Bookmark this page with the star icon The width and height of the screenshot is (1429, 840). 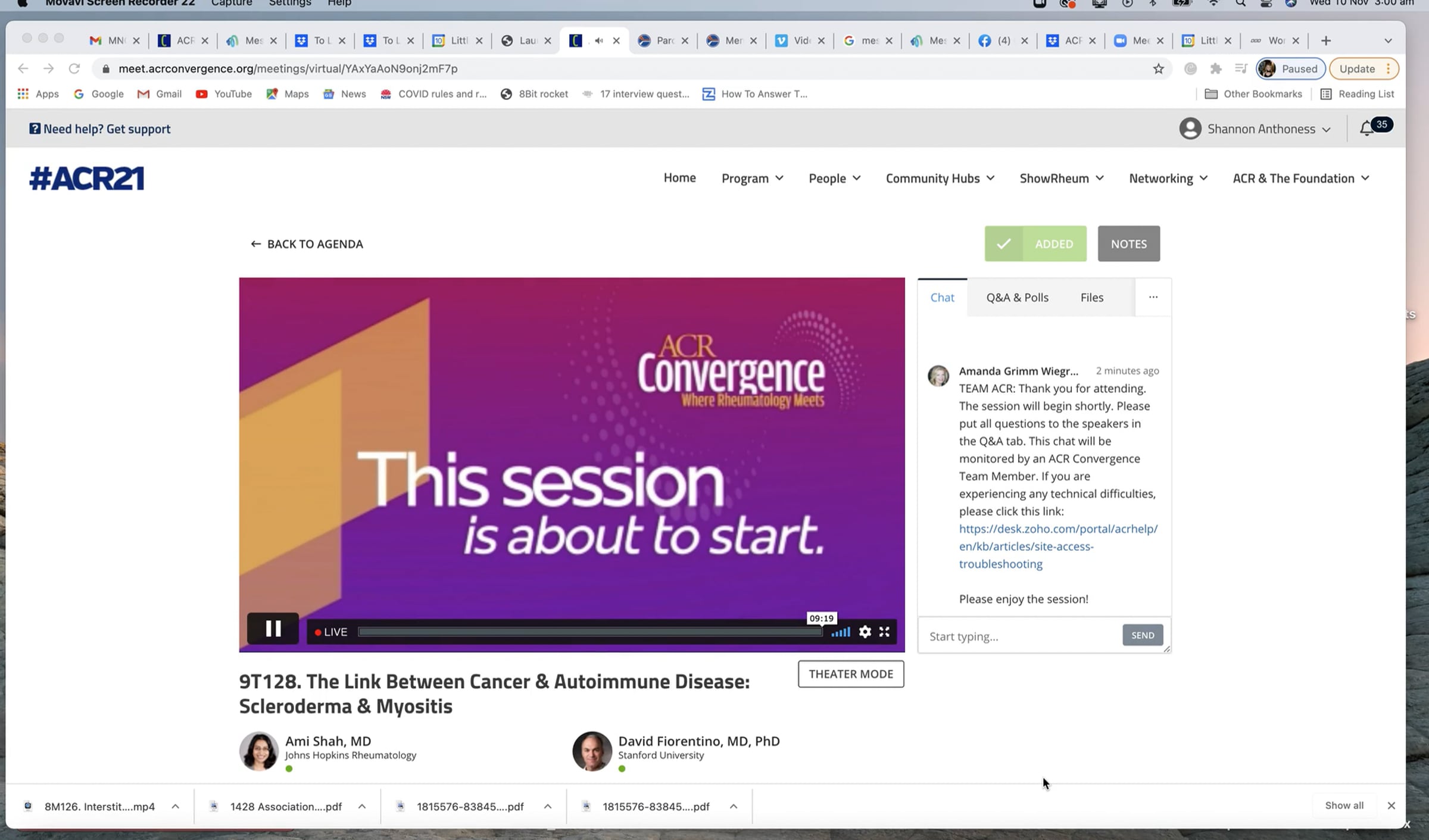click(1158, 69)
